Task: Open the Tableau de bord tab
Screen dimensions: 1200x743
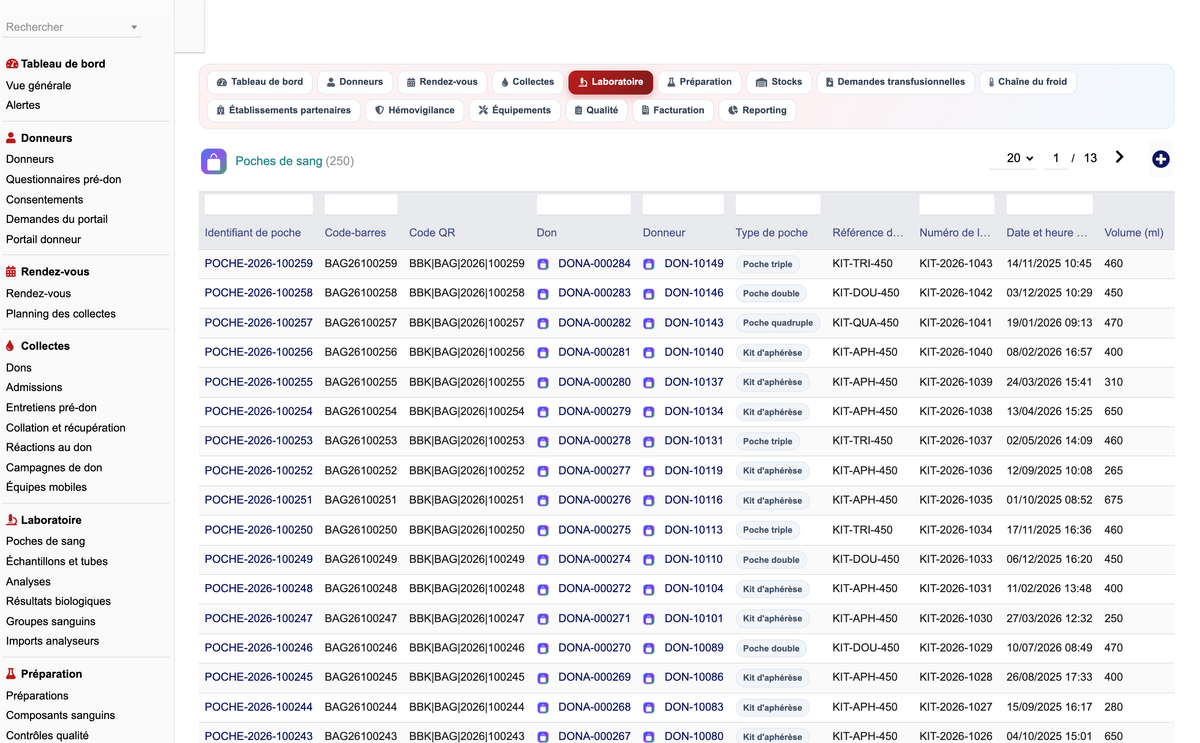Action: click(x=260, y=82)
